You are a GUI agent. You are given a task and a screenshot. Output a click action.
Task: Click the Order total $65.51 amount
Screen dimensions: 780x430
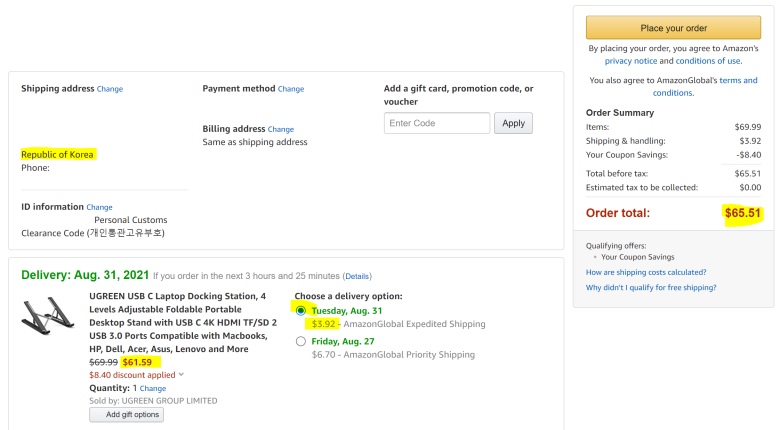[742, 213]
